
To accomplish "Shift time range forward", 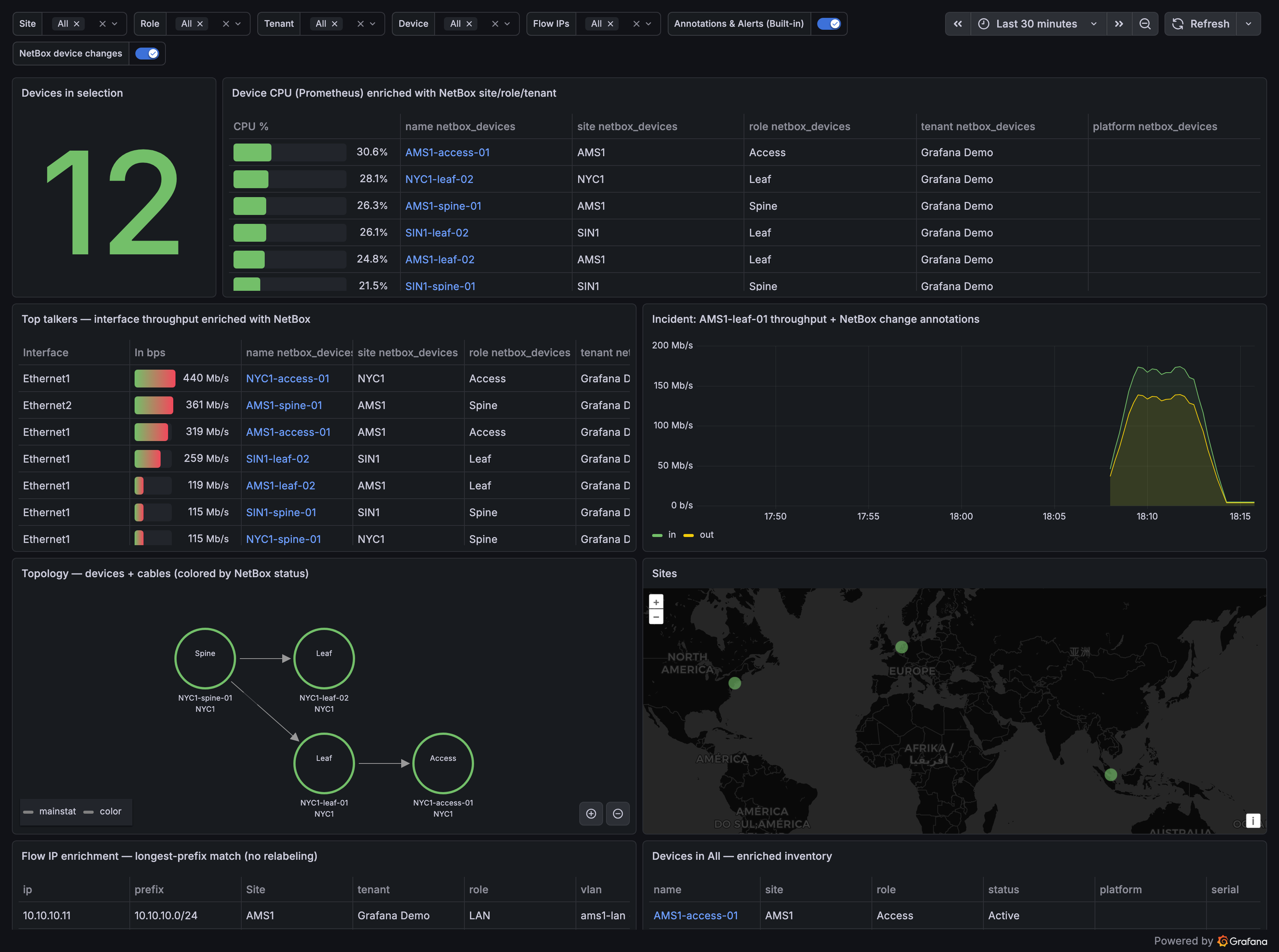I will coord(1119,24).
